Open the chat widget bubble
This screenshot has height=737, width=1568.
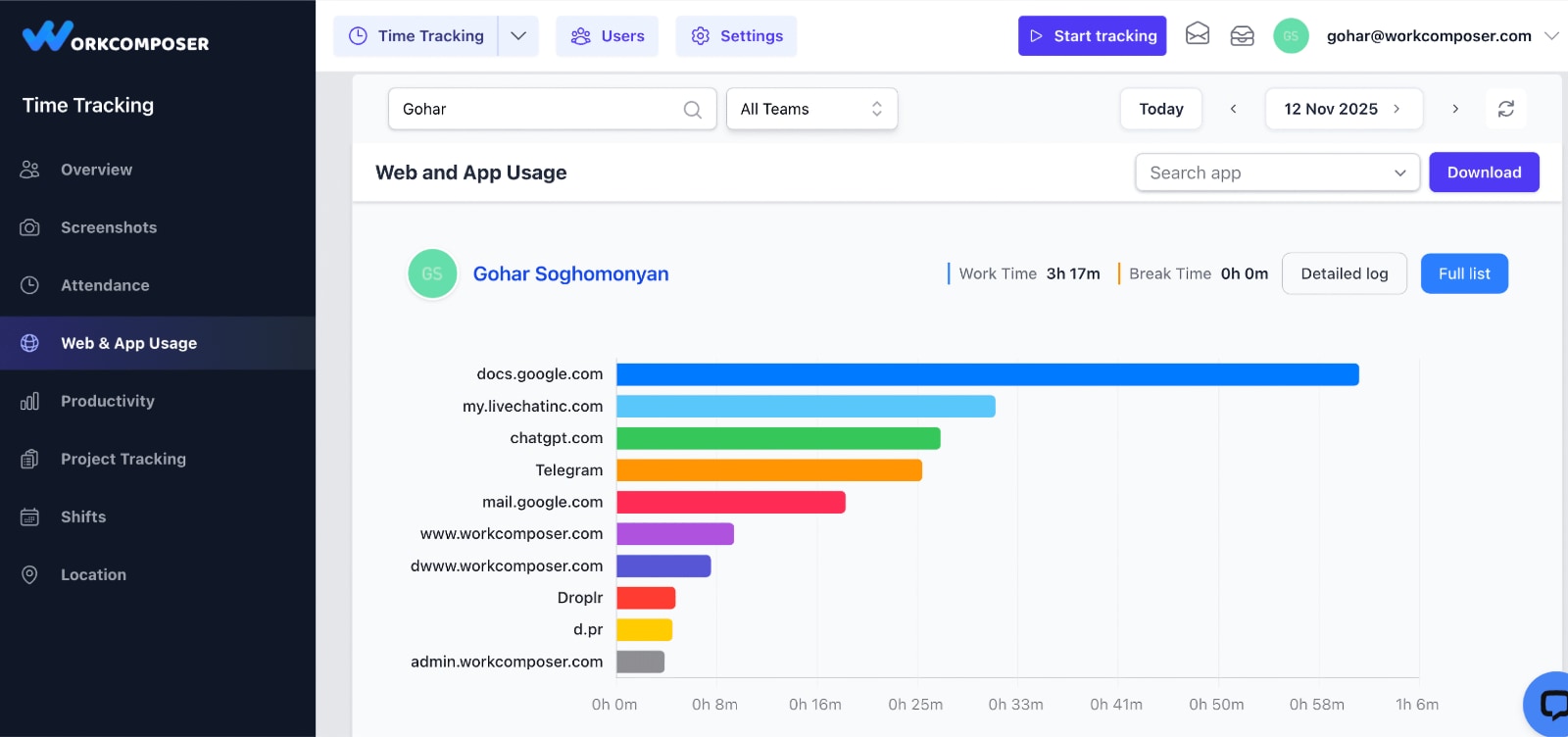pos(1548,704)
